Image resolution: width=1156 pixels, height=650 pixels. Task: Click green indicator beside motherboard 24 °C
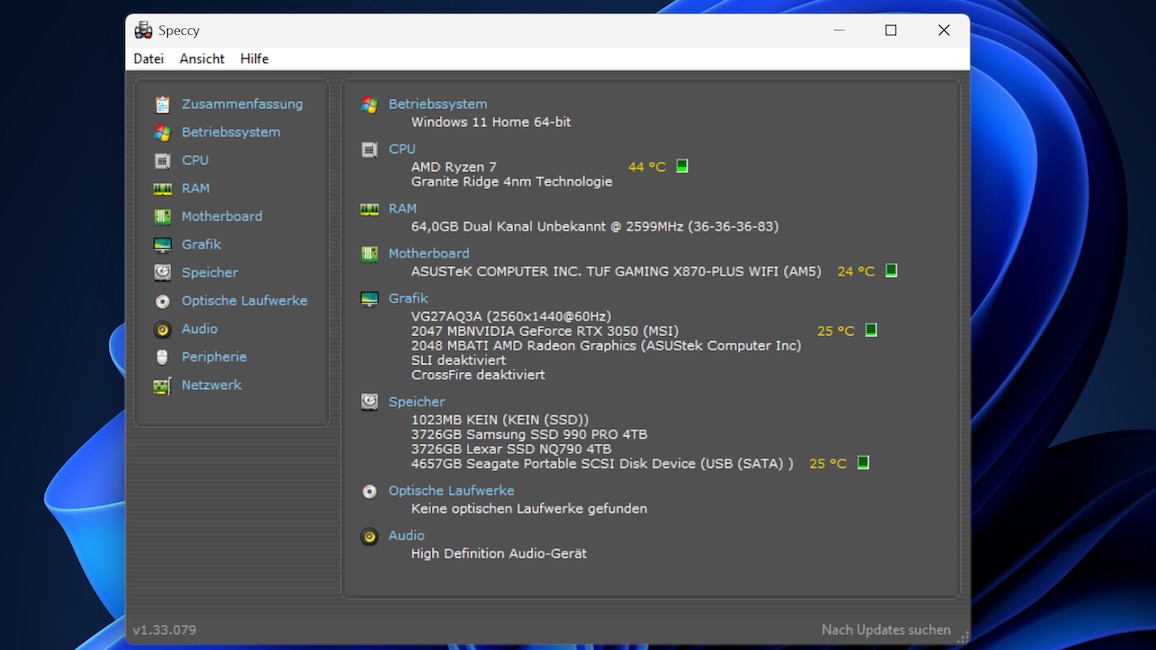[891, 270]
